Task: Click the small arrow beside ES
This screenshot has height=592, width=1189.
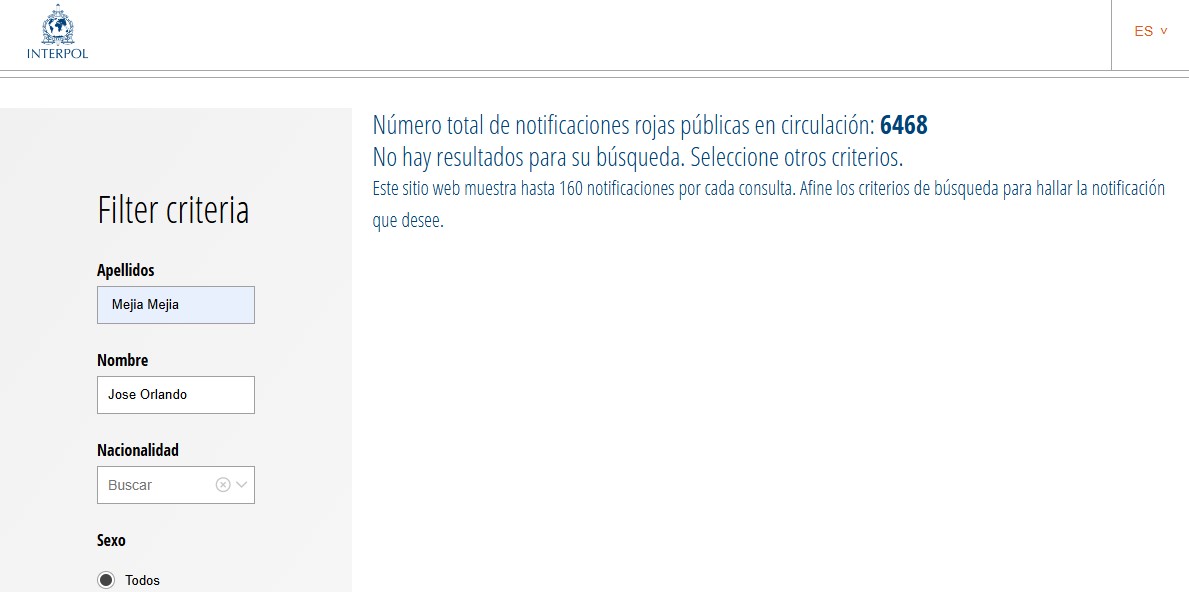Action: pos(1164,31)
